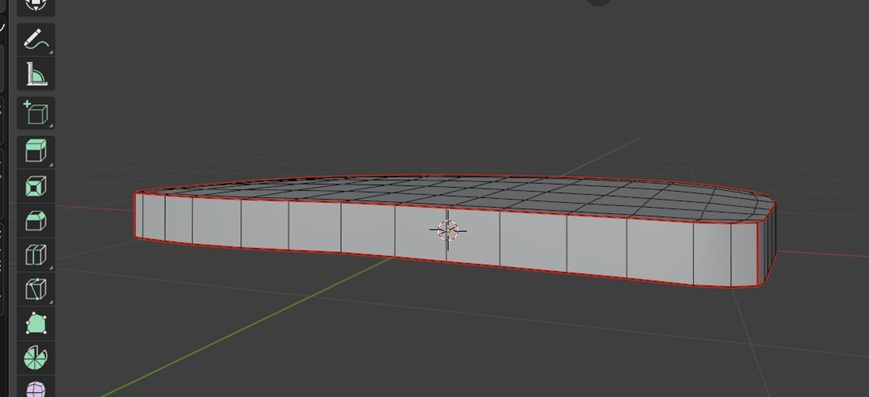Select the Bevel tool
Screen dimensions: 869x397
pos(36,220)
